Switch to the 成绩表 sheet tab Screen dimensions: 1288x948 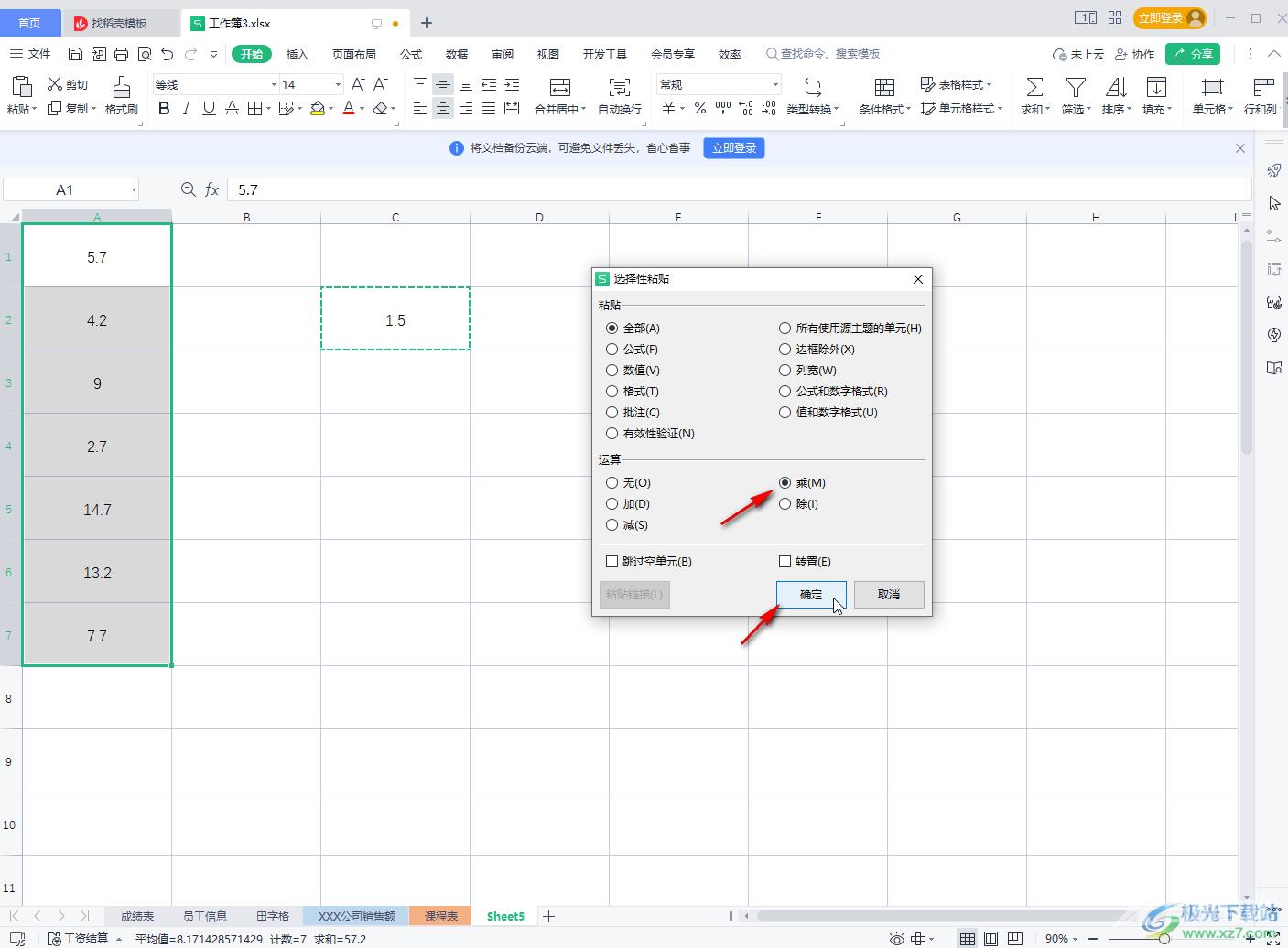click(137, 916)
